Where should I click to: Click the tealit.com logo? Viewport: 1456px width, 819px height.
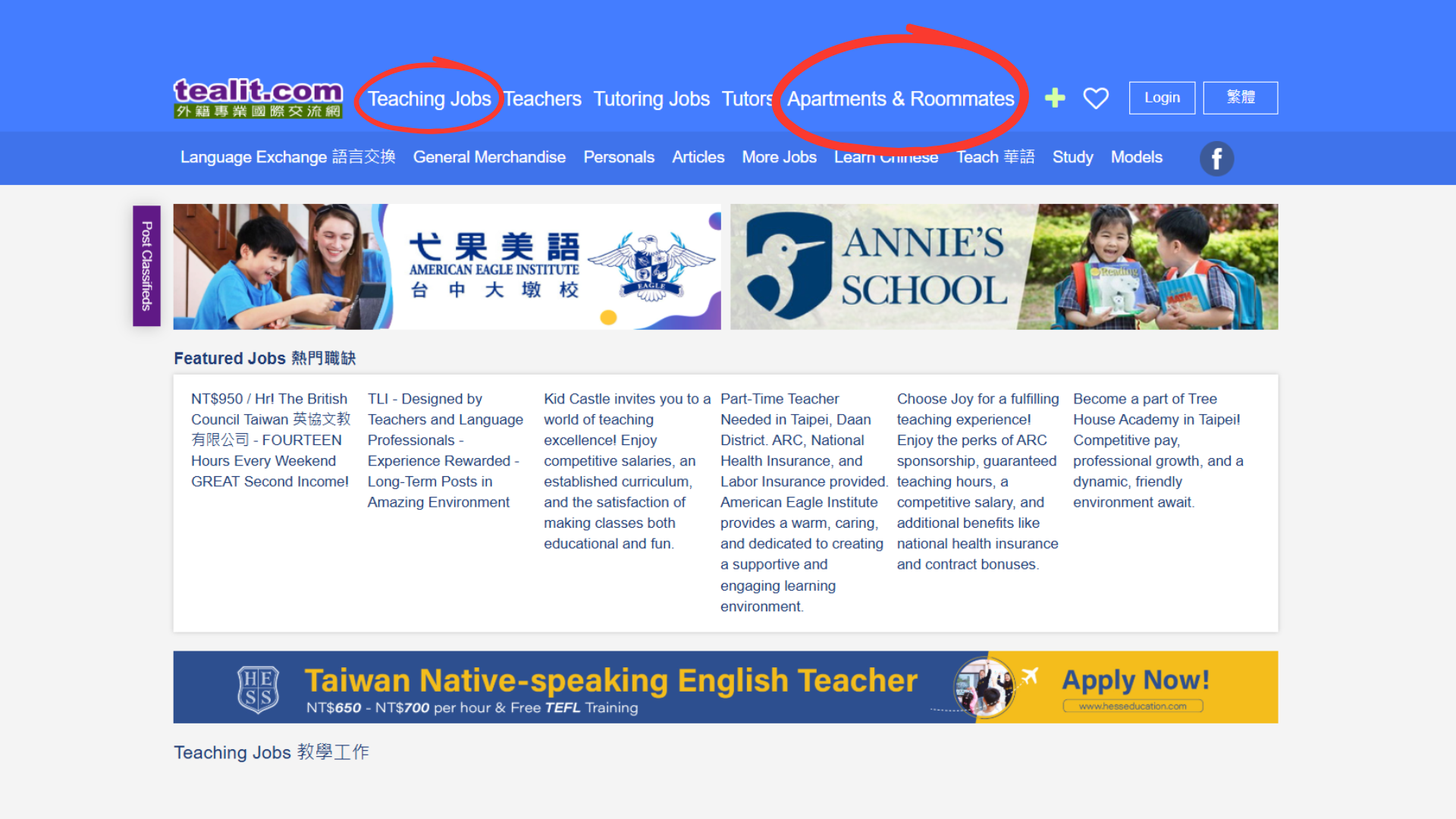click(x=258, y=99)
